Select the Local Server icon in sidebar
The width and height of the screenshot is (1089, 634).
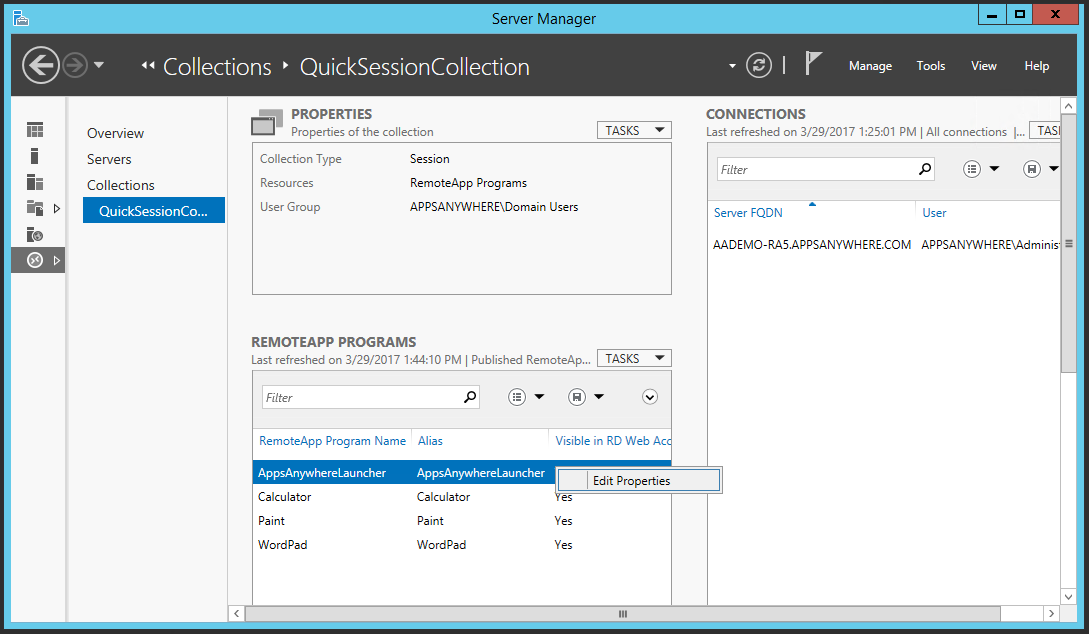click(x=35, y=156)
